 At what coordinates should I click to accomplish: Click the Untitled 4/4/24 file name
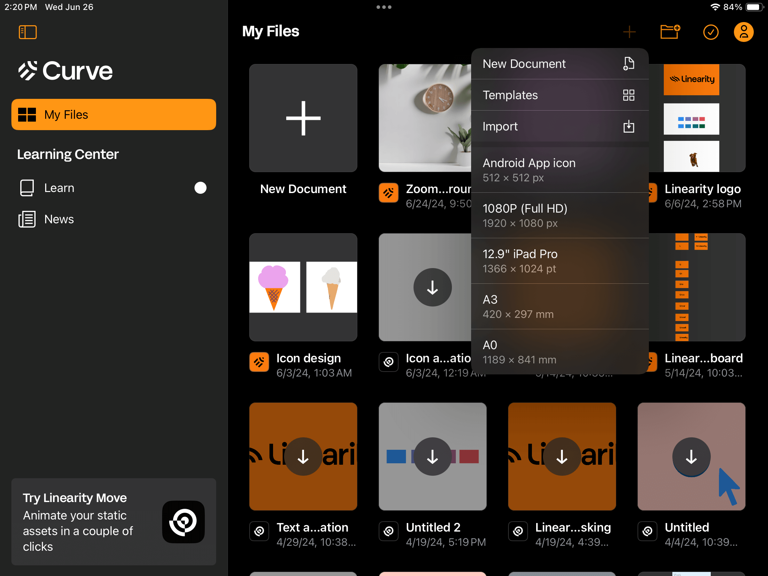pyautogui.click(x=687, y=528)
